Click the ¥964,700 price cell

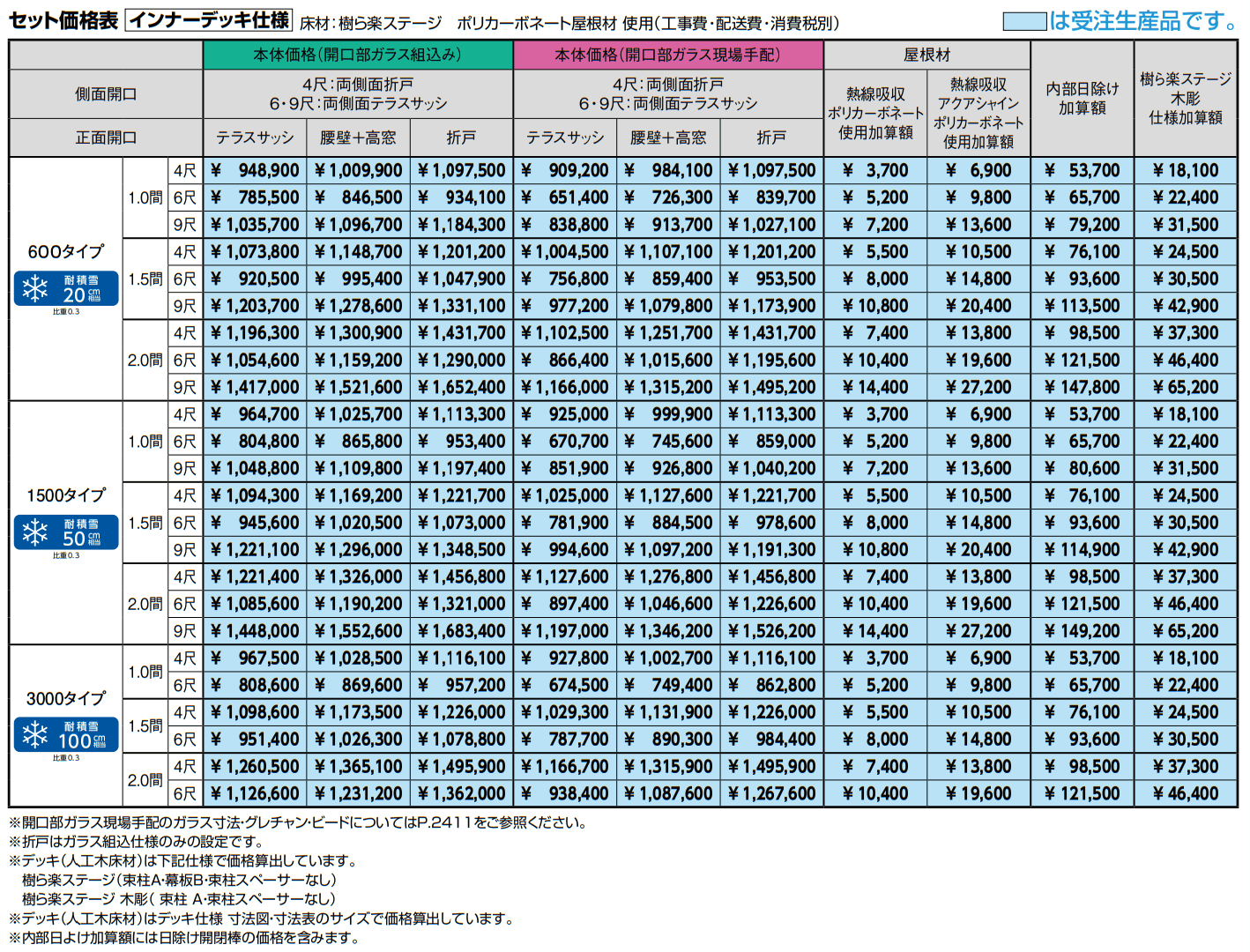pyautogui.click(x=255, y=414)
